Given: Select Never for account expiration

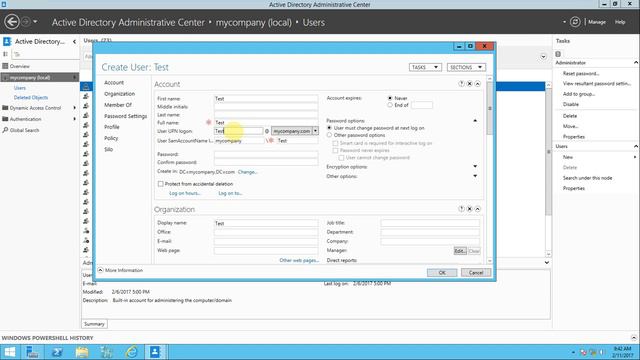Looking at the screenshot, I should (x=390, y=98).
